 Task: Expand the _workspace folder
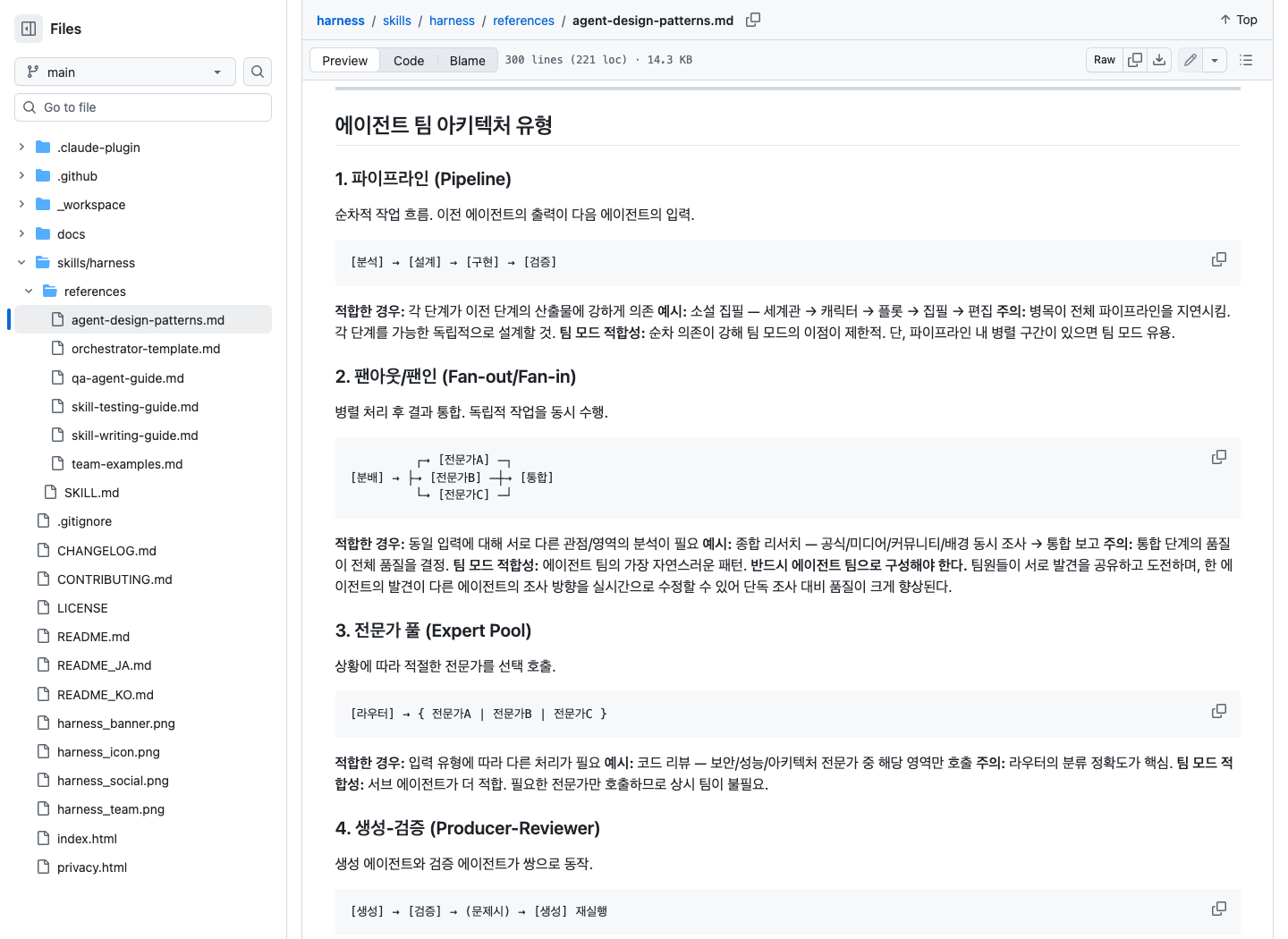21,204
